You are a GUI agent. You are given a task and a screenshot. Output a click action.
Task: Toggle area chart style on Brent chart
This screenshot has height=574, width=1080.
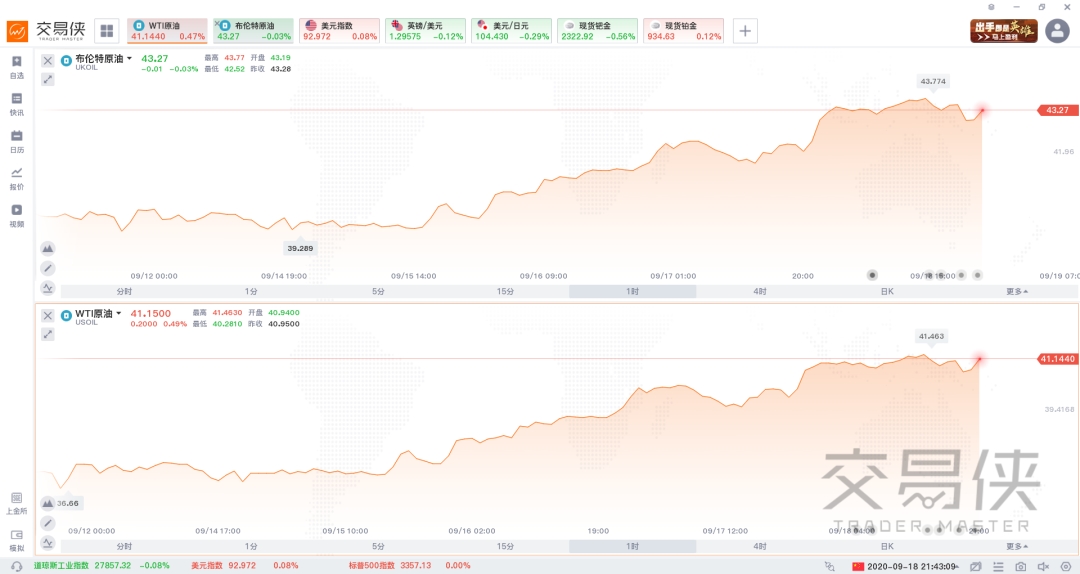tap(48, 248)
